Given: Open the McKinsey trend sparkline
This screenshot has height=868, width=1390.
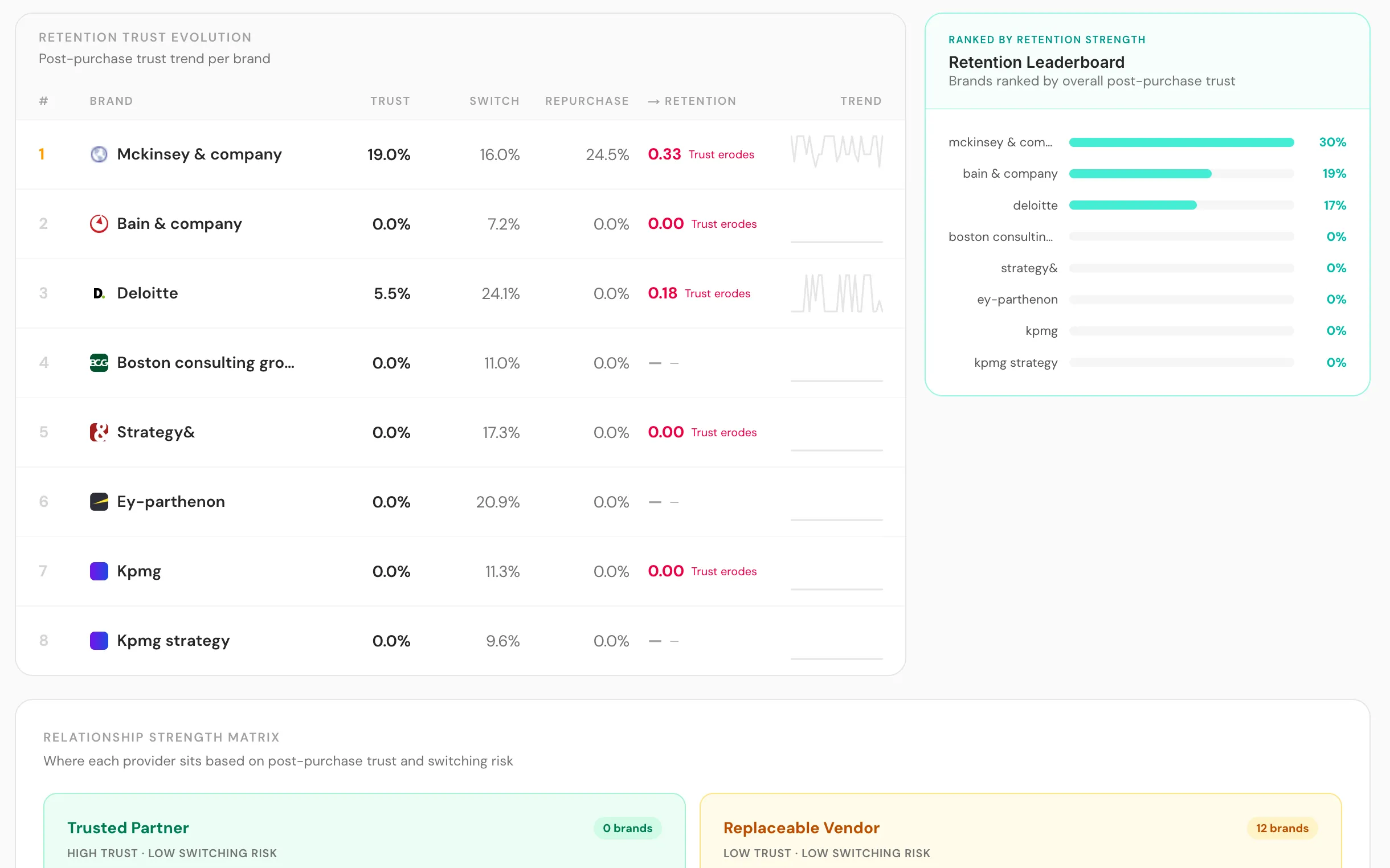Looking at the screenshot, I should [x=836, y=151].
